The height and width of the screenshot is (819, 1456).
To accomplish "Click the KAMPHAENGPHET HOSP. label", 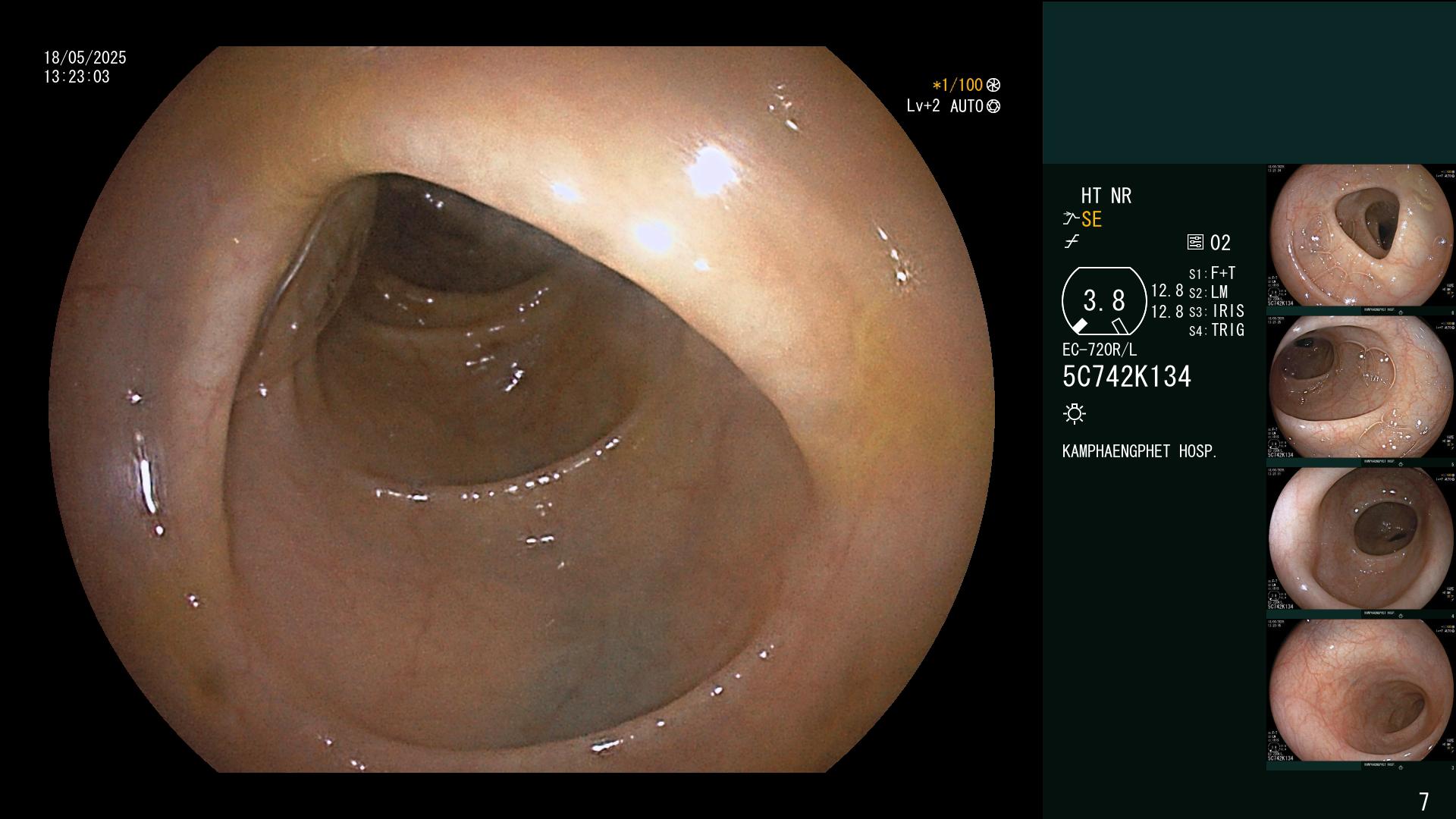I will pyautogui.click(x=1140, y=451).
